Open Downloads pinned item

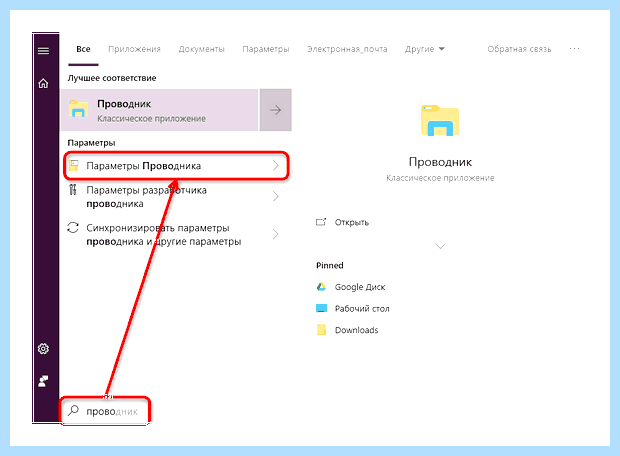pyautogui.click(x=356, y=330)
